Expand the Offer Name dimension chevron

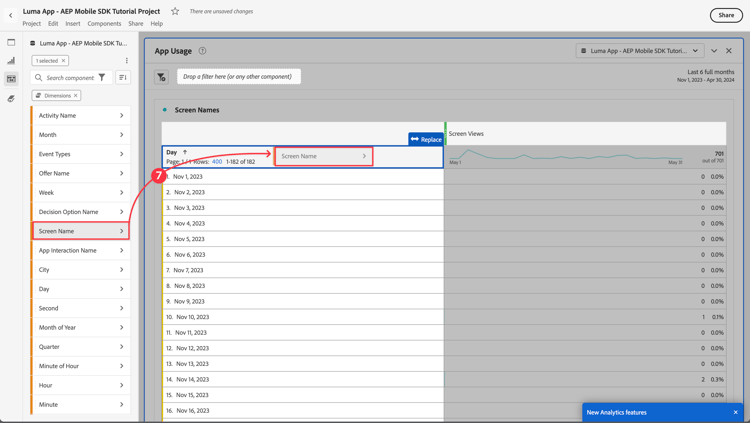(x=121, y=173)
